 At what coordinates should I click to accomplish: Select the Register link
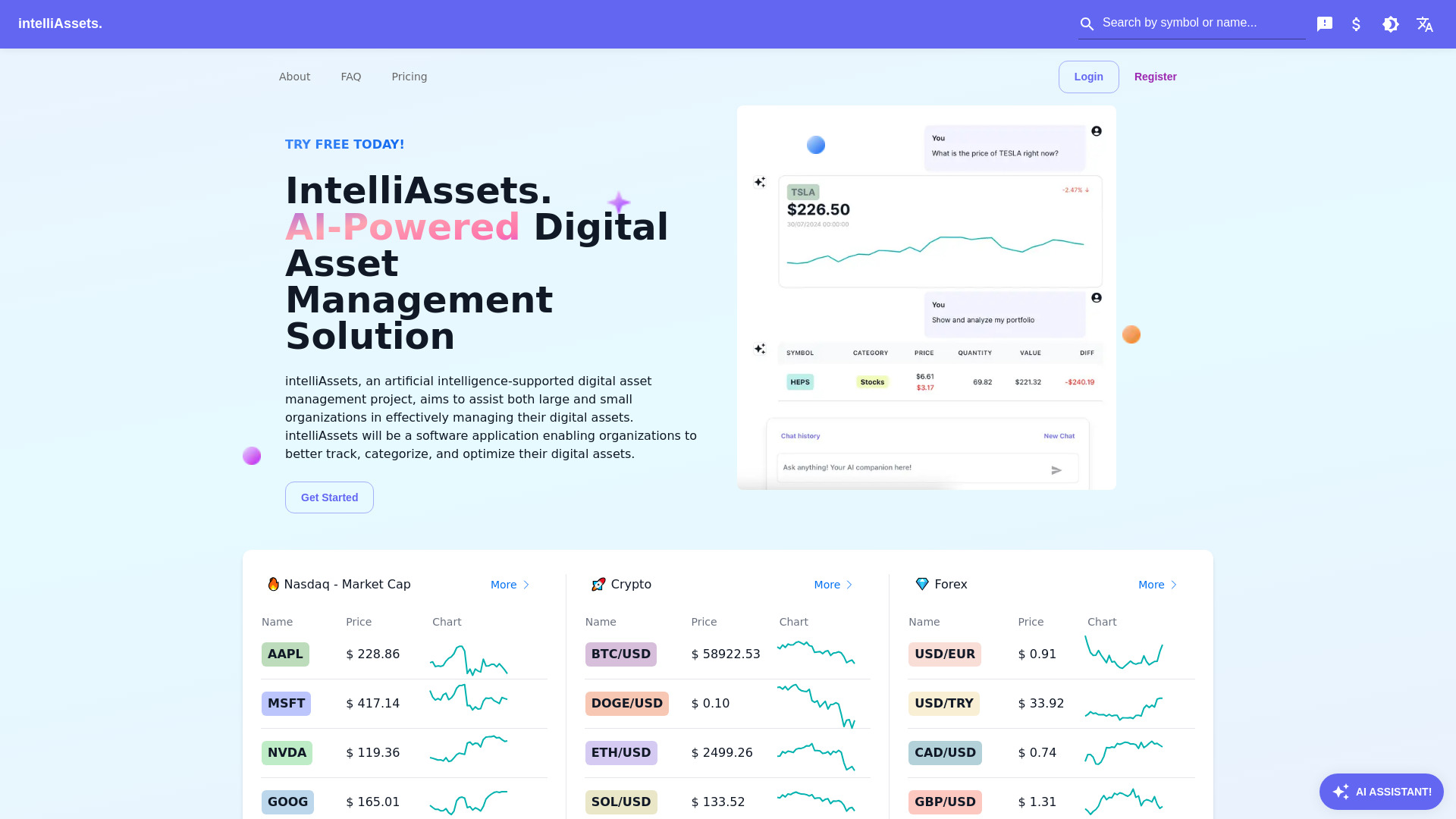coord(1155,77)
